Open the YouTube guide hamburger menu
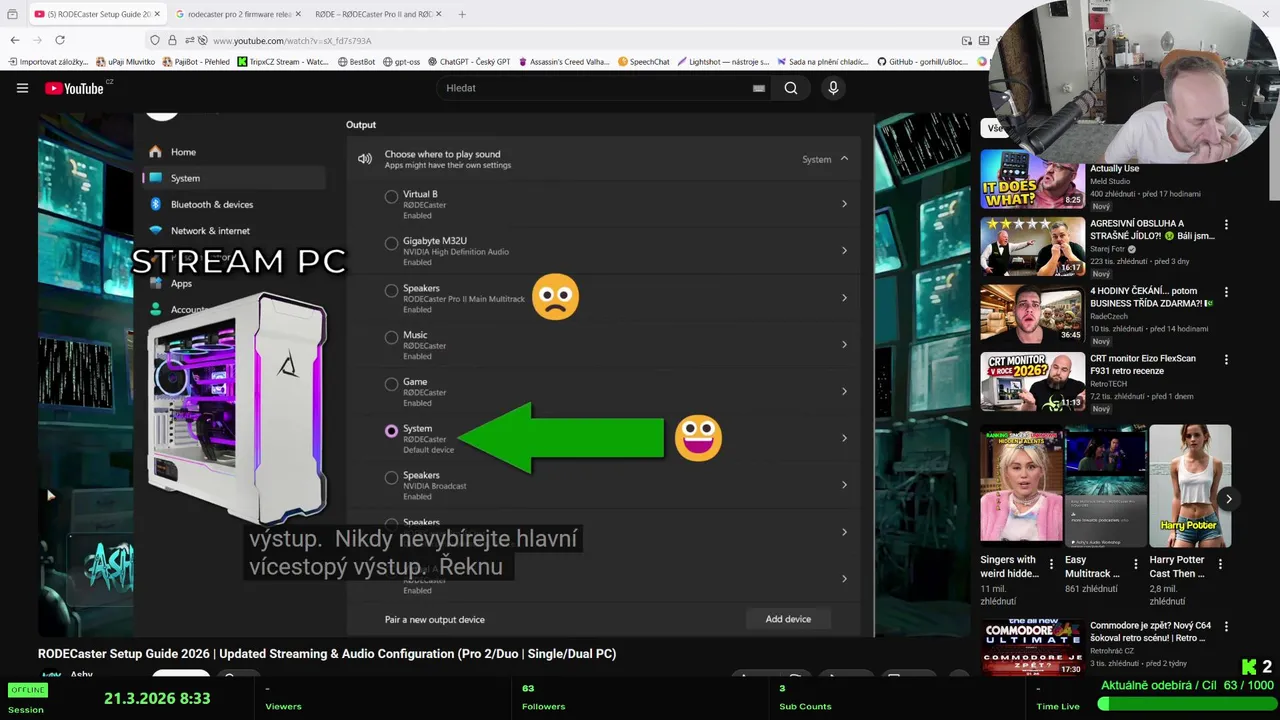 pos(22,88)
